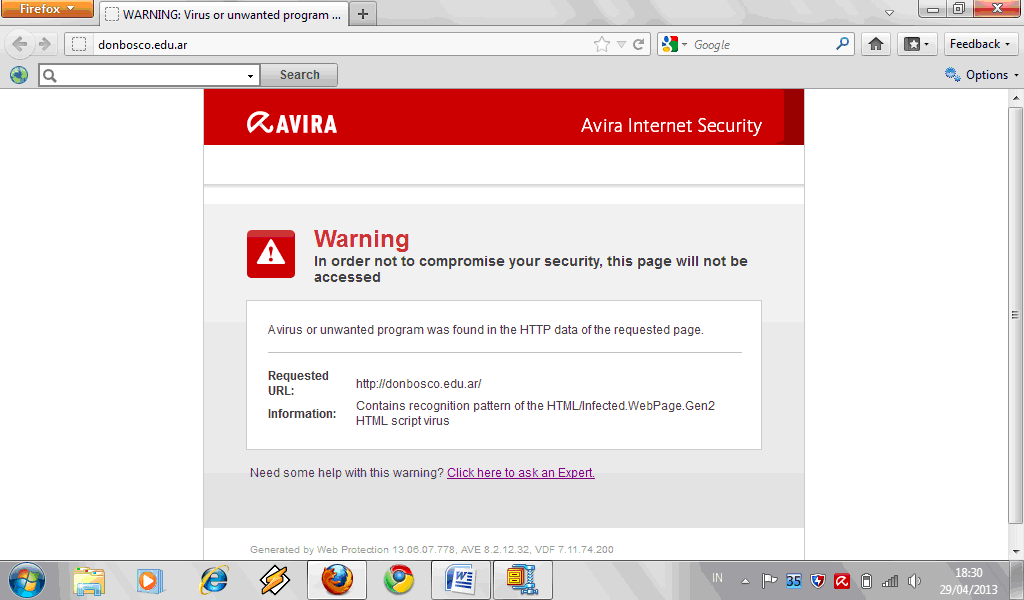
Task: Click the toolbar Search button
Action: [x=299, y=75]
